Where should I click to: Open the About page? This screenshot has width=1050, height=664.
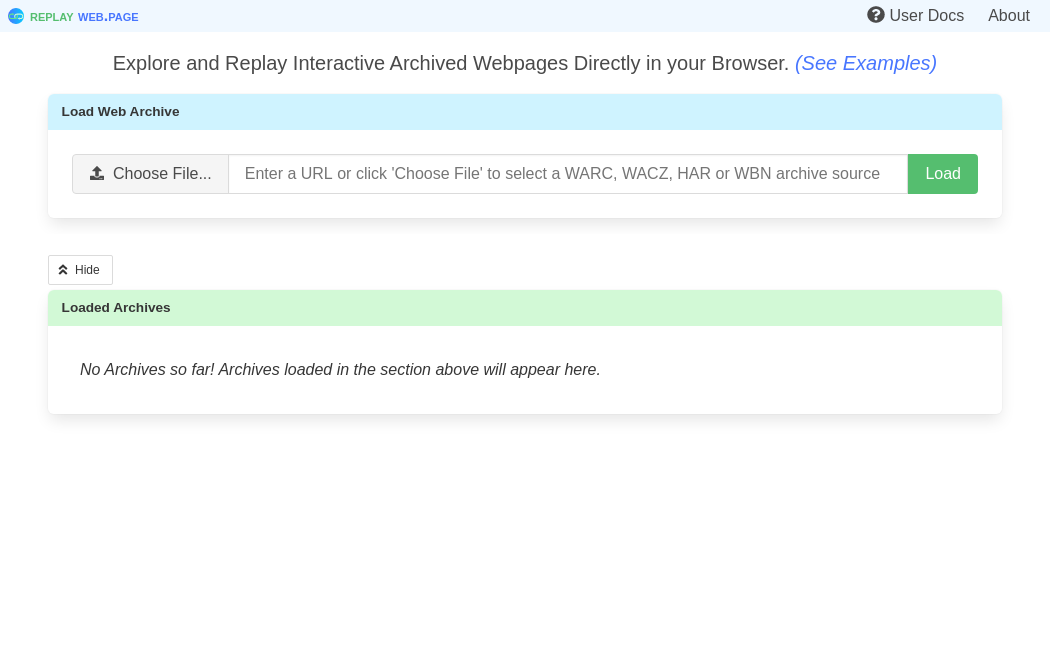[x=1008, y=16]
